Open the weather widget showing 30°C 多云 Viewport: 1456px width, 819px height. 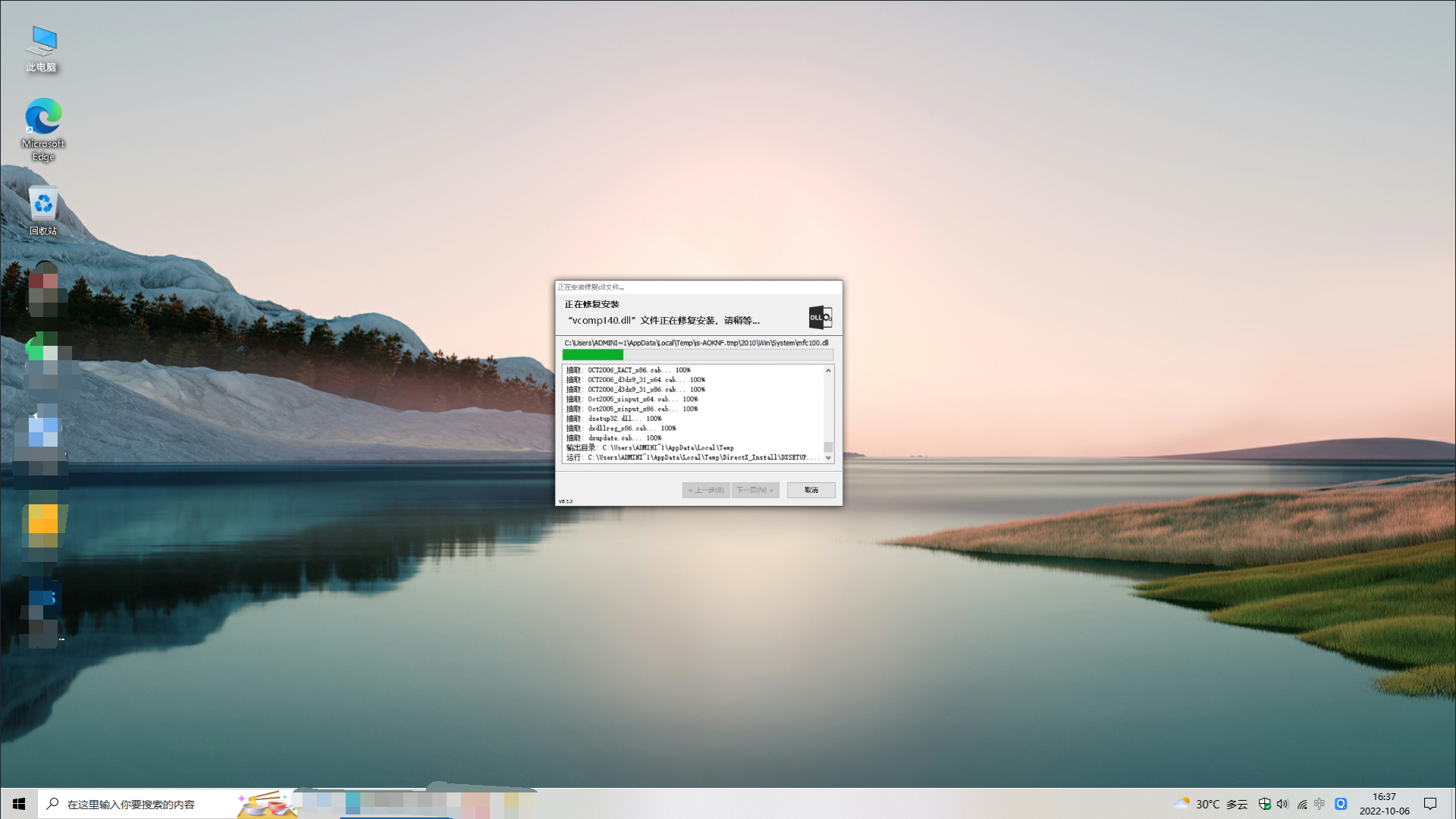[x=1210, y=804]
